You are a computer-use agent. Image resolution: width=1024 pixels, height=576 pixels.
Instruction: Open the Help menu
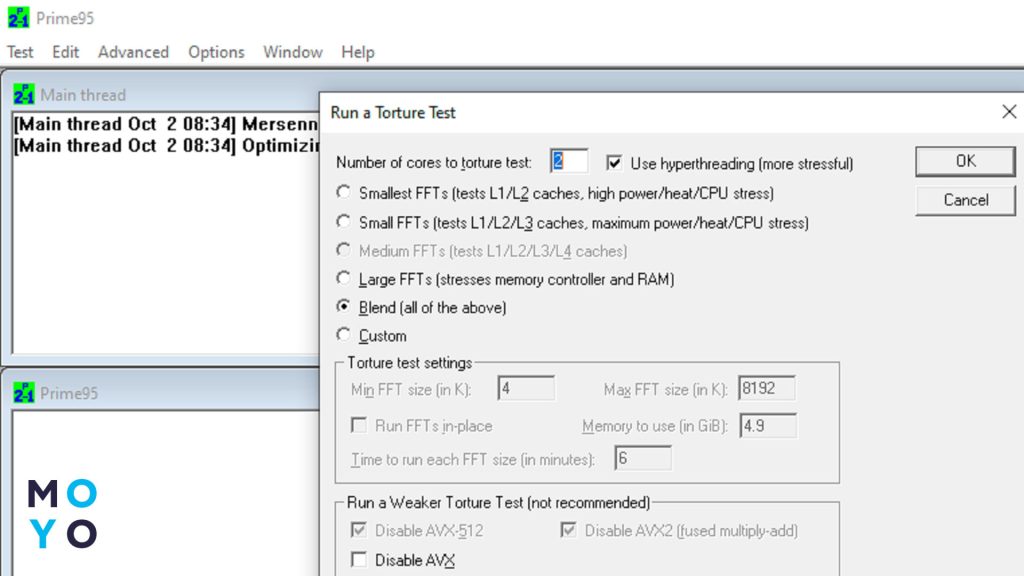(357, 52)
